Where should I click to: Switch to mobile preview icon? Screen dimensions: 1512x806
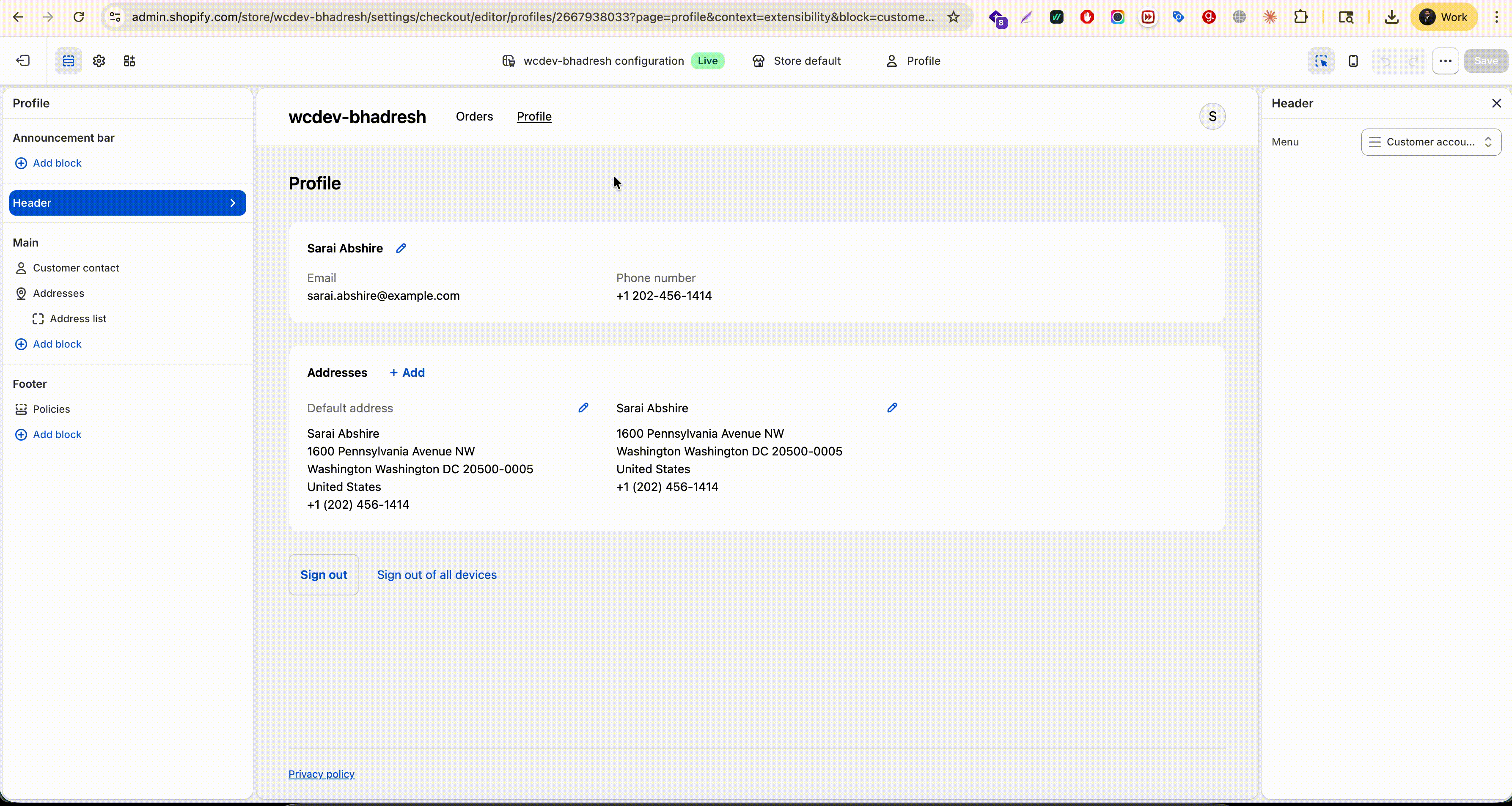click(1353, 61)
